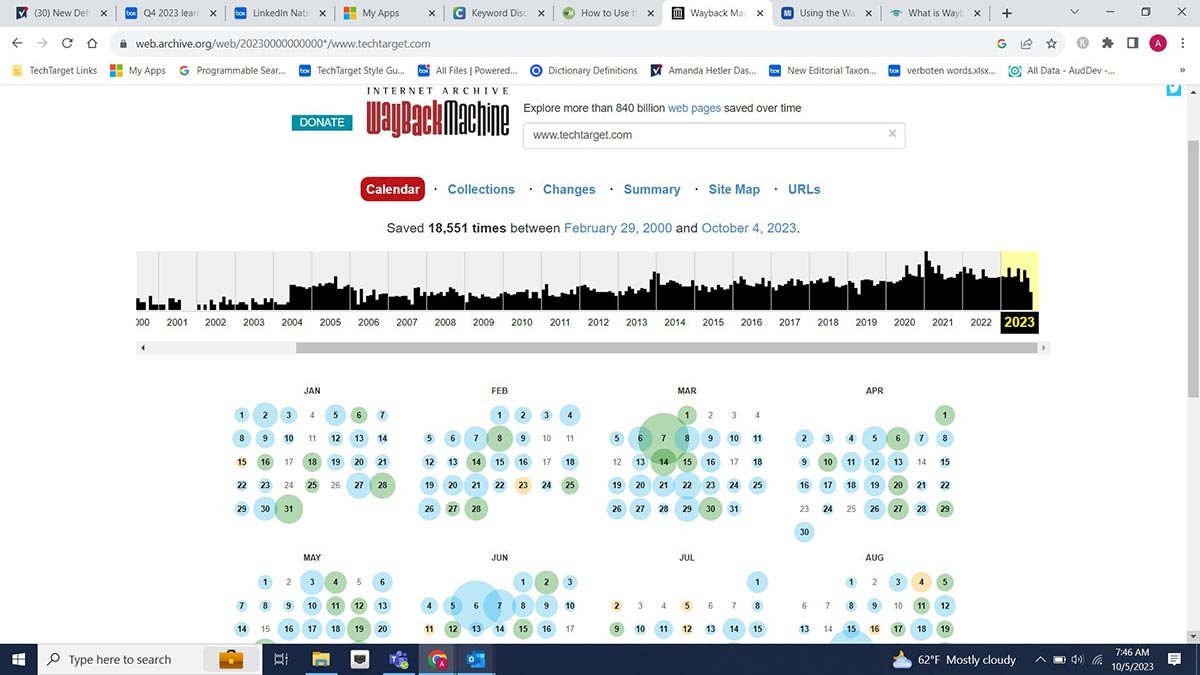Click the share icon in the address bar

coord(1025,43)
